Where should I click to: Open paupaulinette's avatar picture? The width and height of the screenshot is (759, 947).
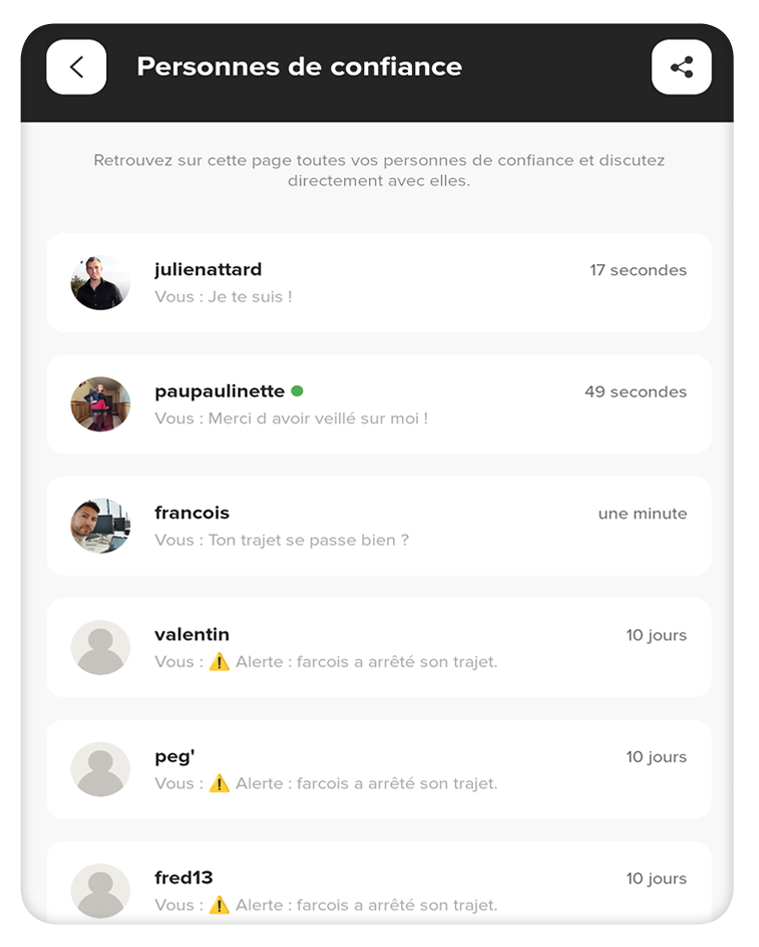pos(100,404)
